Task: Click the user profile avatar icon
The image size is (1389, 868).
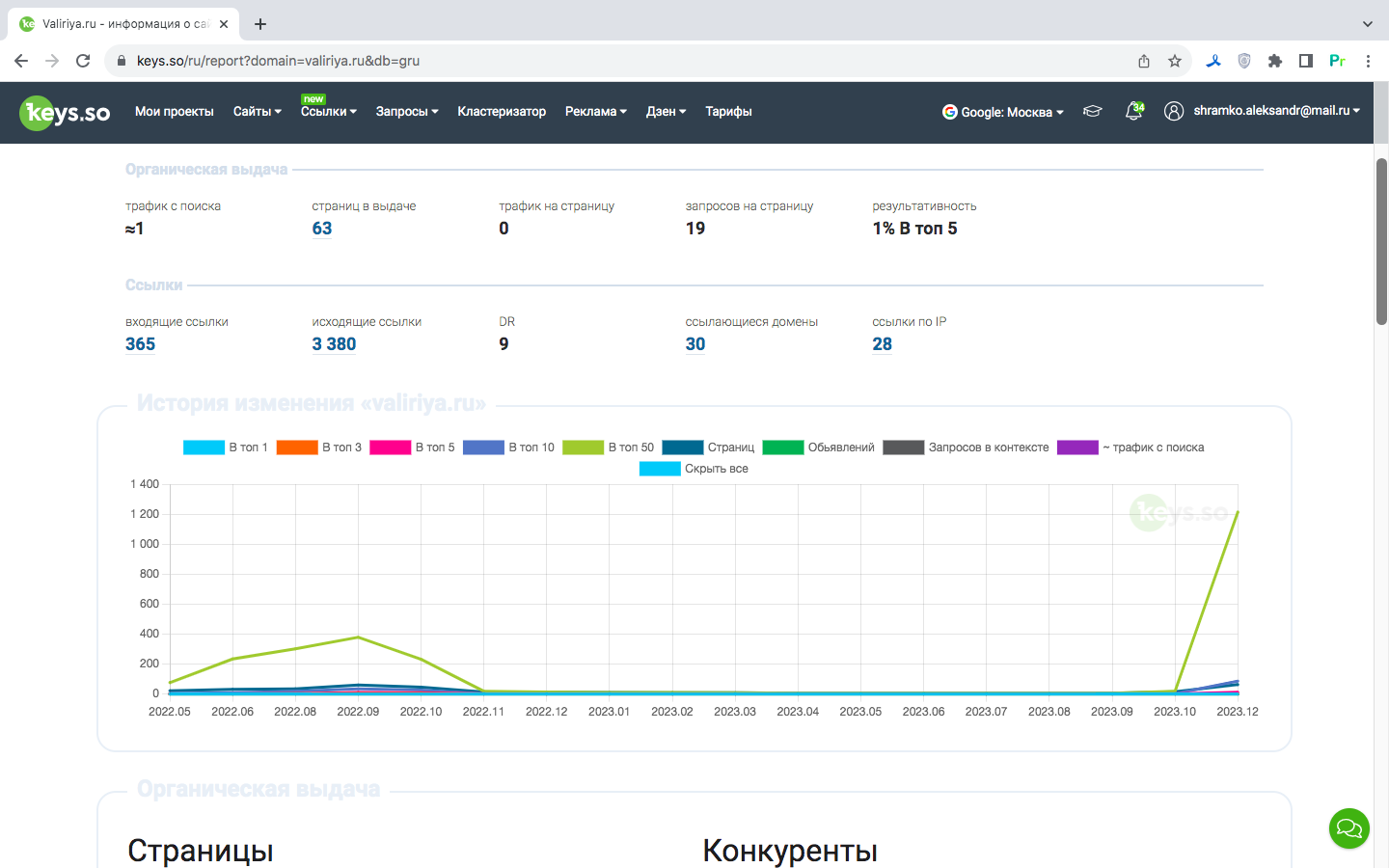Action: tap(1174, 111)
